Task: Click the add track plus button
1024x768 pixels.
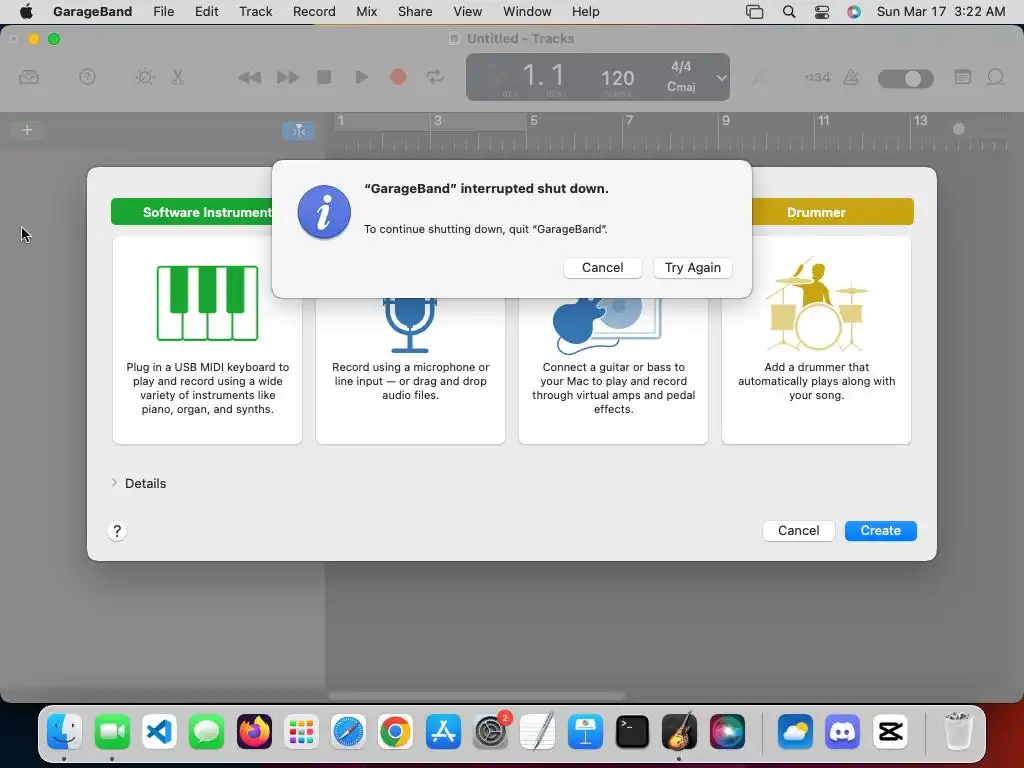Action: [27, 130]
